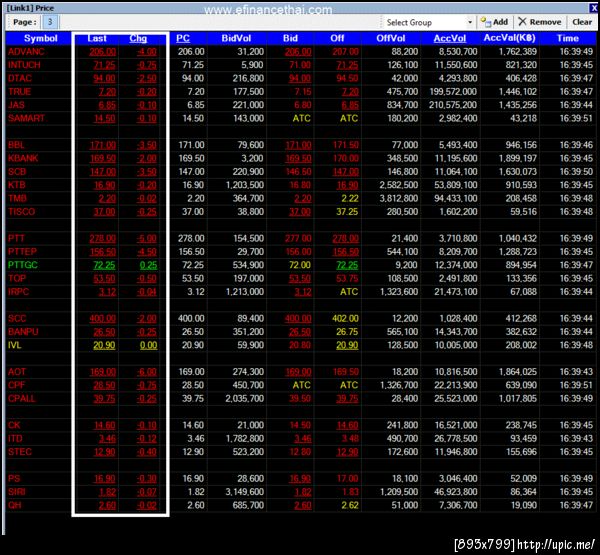Viewport: 600px width, 555px height.
Task: Select the TRUE symbol
Action: click(x=19, y=92)
